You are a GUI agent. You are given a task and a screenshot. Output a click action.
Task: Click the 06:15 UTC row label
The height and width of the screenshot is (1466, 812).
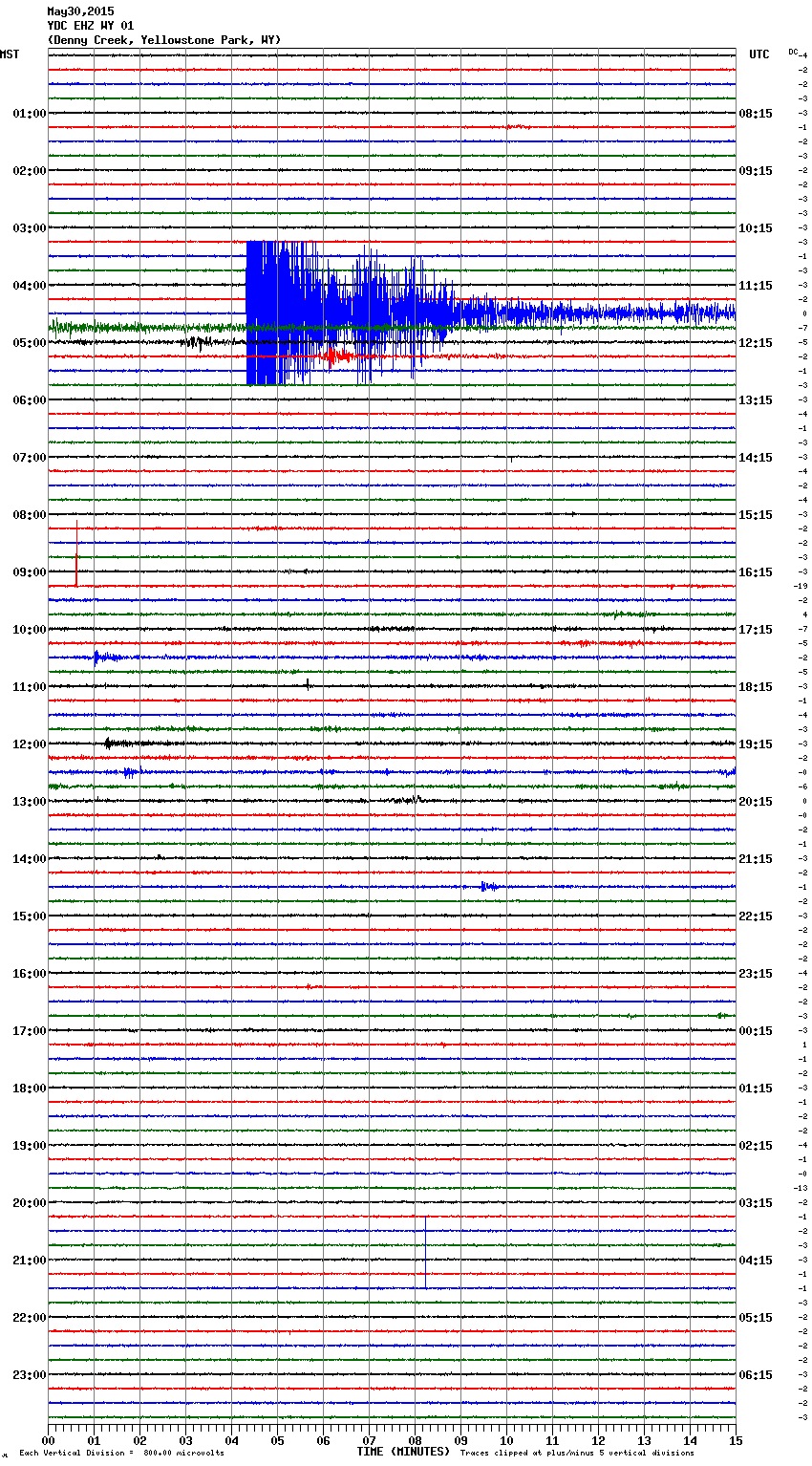(x=756, y=1375)
